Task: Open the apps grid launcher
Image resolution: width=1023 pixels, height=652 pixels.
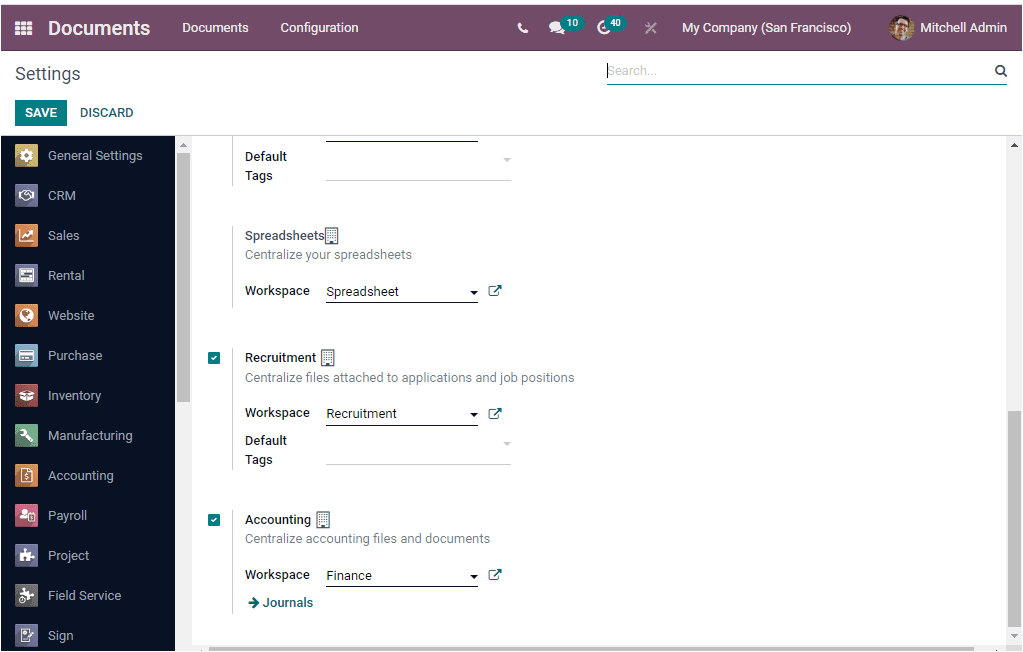Action: 23,27
